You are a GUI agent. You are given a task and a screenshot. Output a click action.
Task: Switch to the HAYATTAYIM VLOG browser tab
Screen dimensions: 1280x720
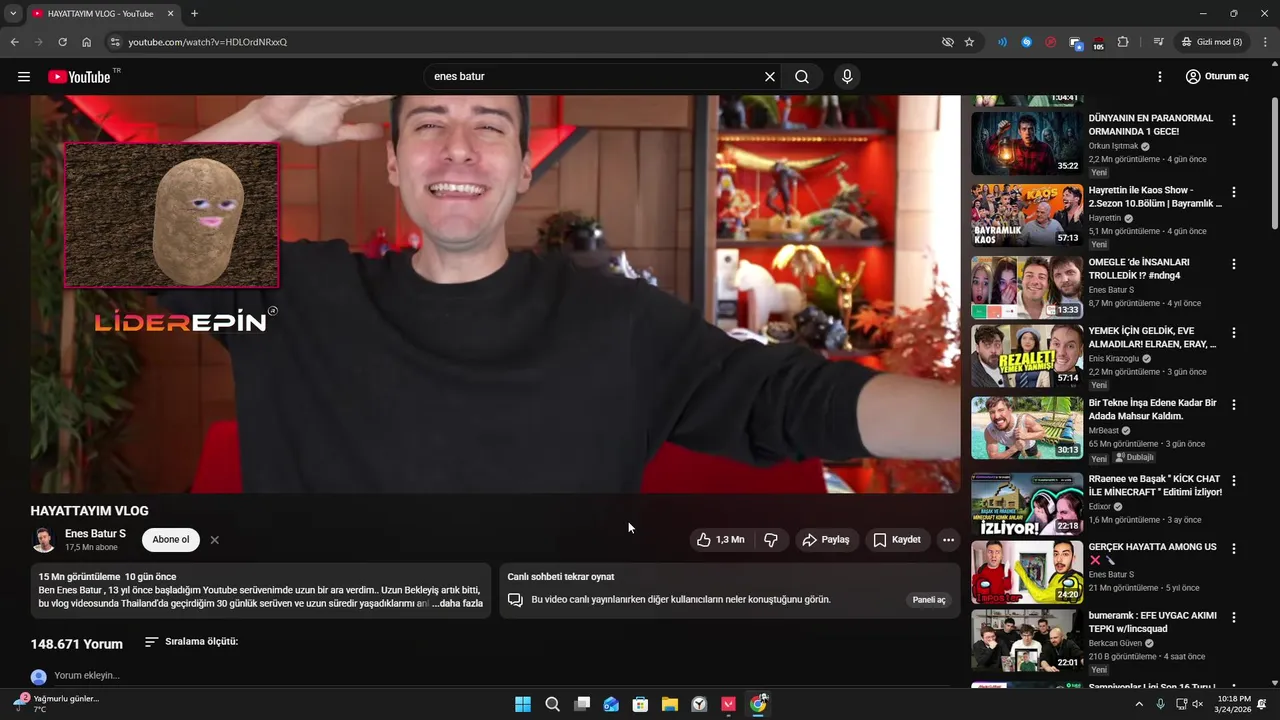point(100,14)
